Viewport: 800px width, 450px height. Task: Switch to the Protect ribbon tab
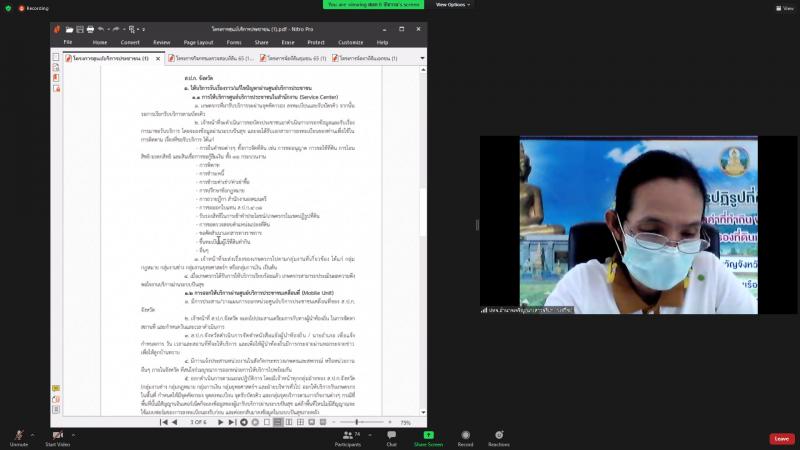pos(316,42)
